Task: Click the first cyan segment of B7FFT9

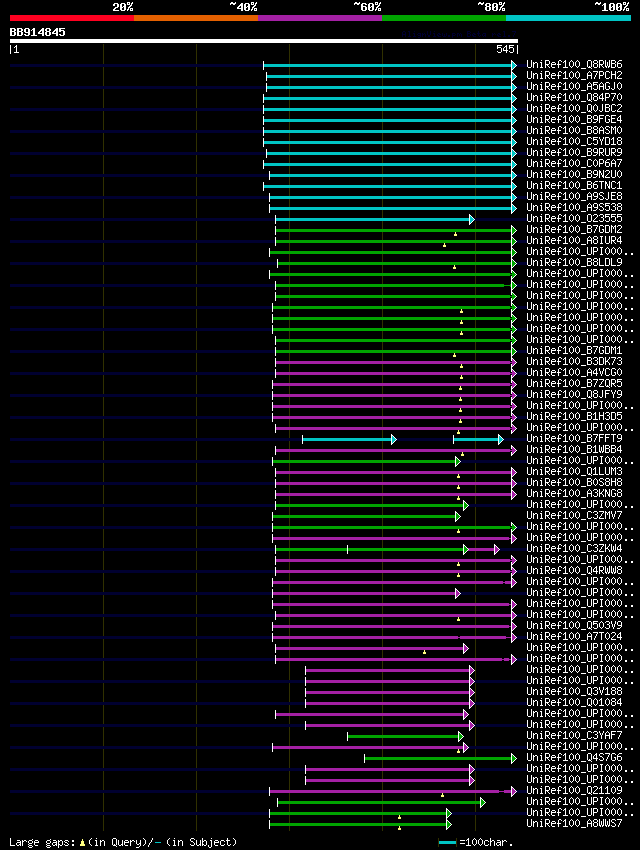Action: [350, 440]
